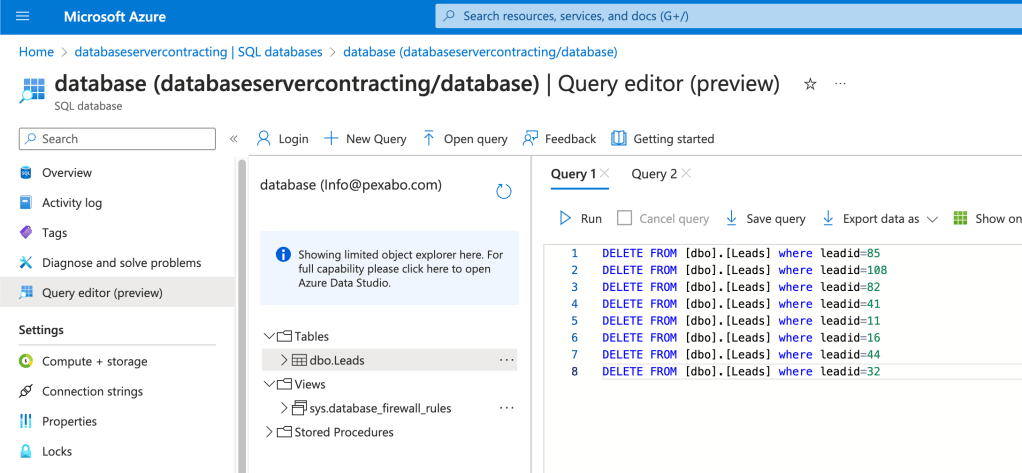Send Feedback via the toolbar label

(570, 139)
